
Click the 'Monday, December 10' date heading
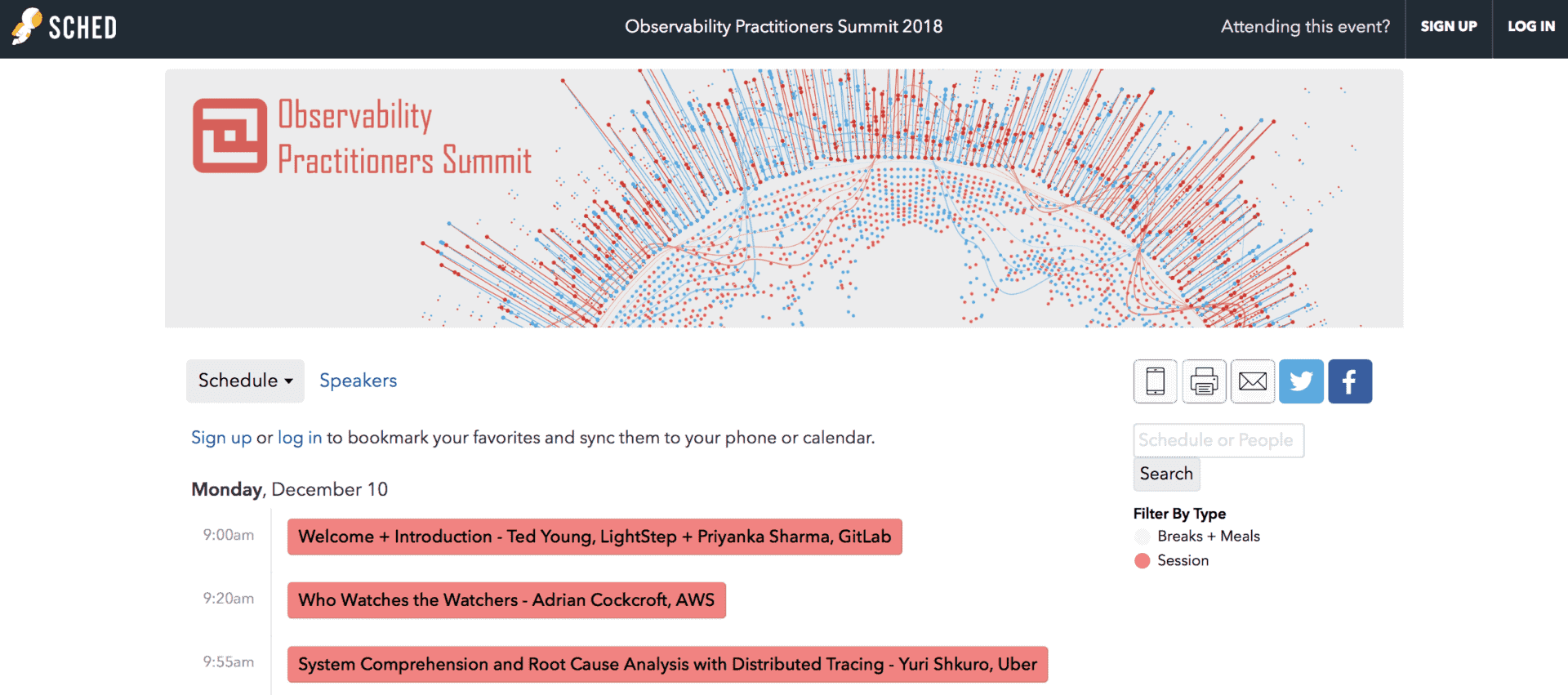[x=289, y=489]
